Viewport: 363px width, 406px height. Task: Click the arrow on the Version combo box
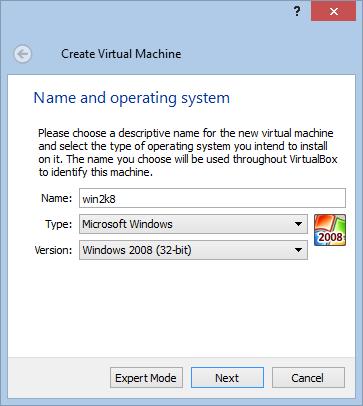pos(298,250)
